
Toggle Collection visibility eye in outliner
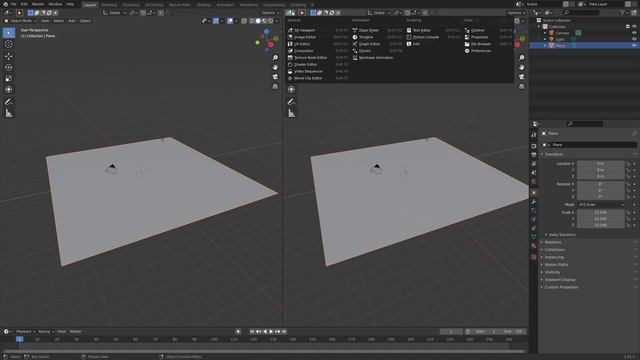click(x=634, y=27)
